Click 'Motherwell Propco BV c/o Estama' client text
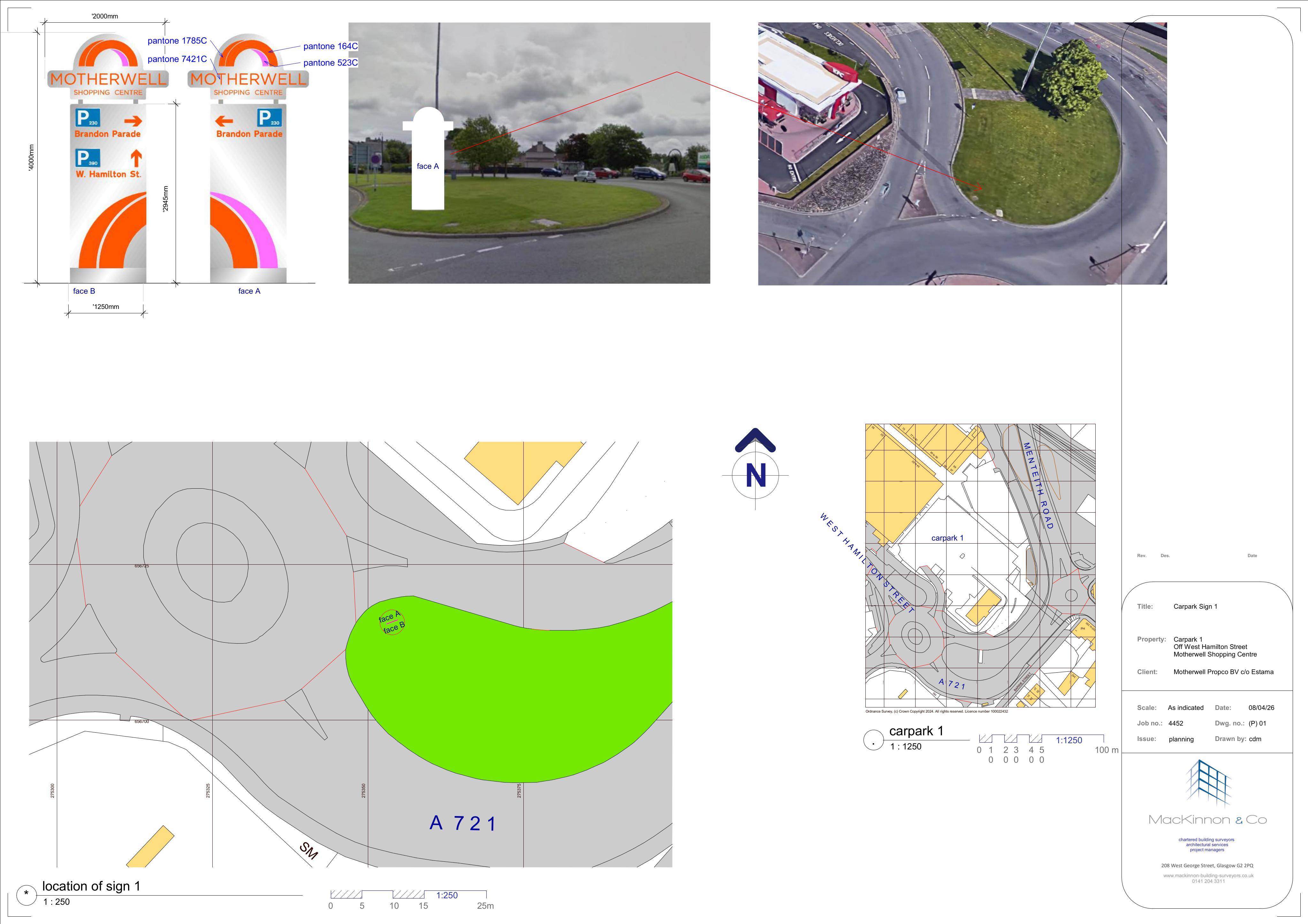 pyautogui.click(x=1223, y=672)
